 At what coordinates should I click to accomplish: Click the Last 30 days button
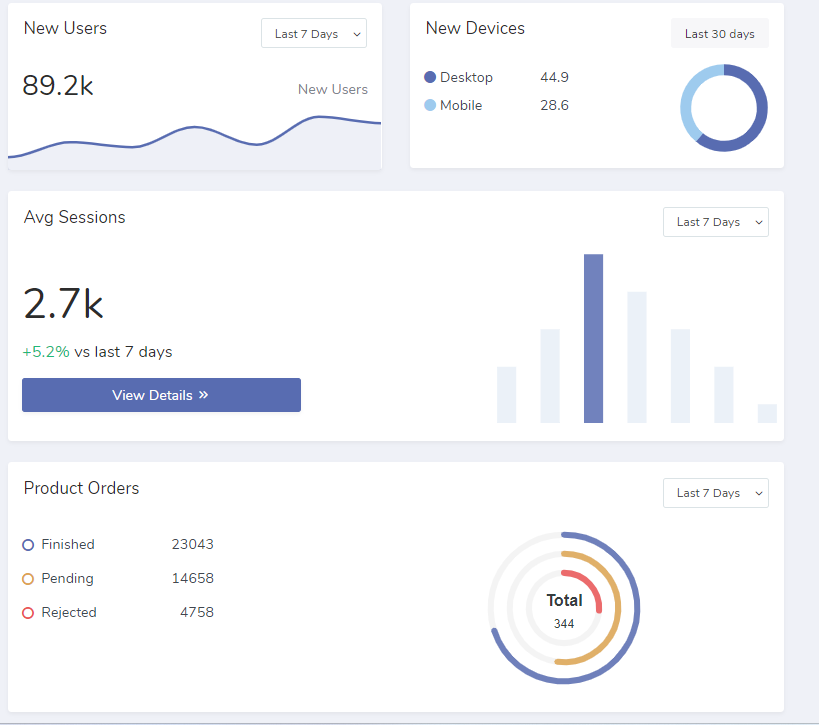(719, 34)
